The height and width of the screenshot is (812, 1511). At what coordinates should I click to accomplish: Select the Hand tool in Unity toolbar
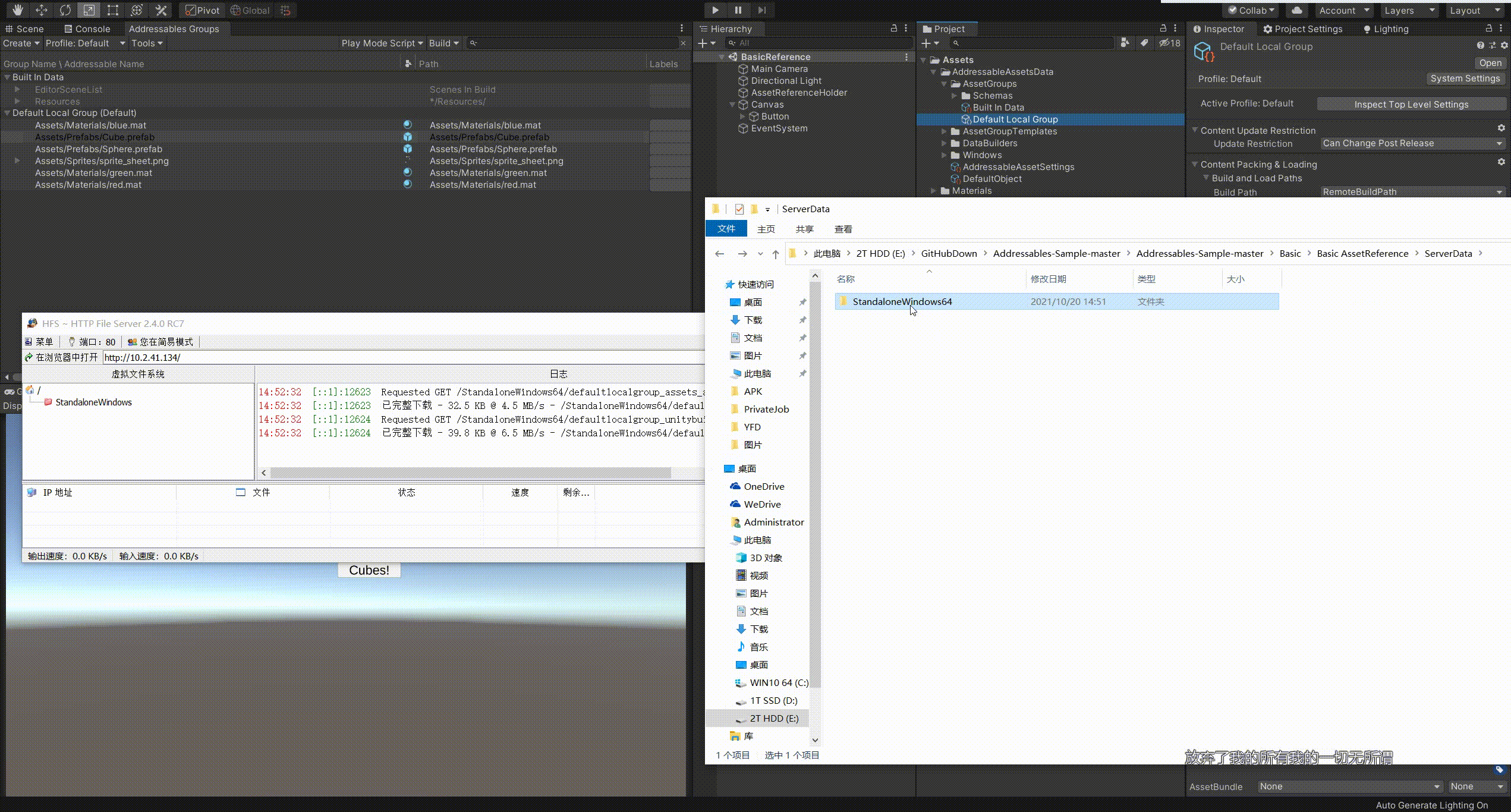(17, 10)
